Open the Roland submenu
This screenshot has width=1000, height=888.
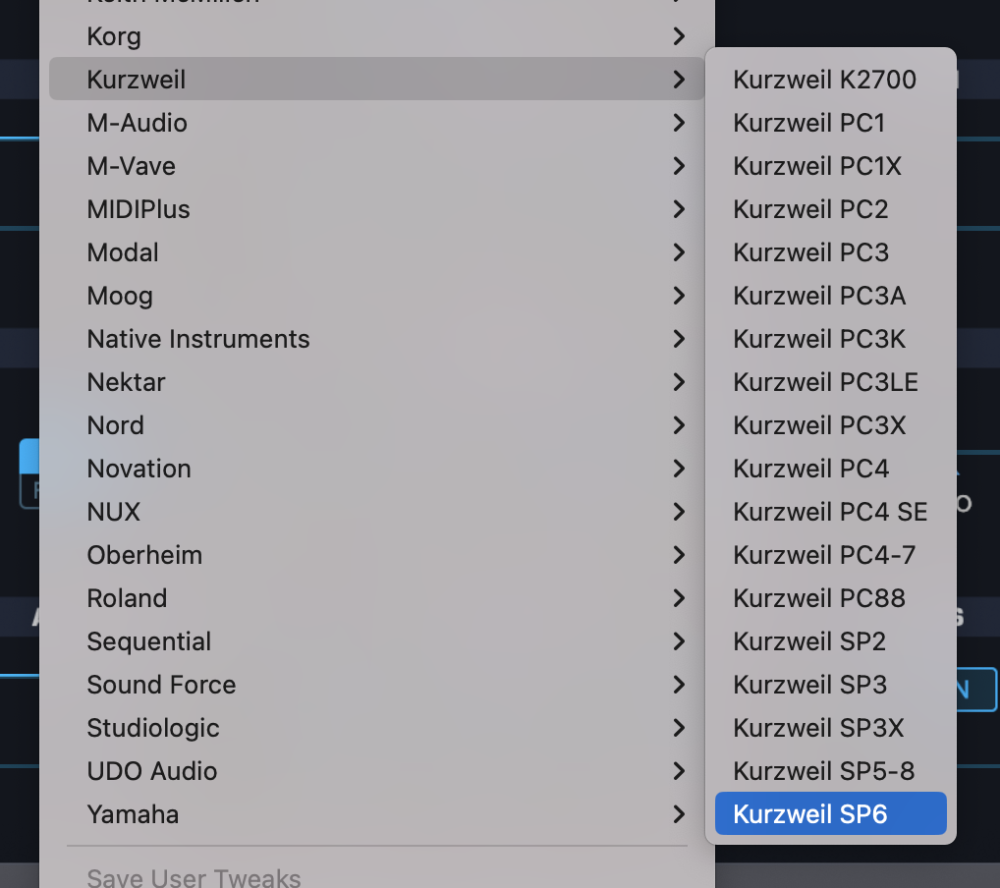(x=127, y=598)
